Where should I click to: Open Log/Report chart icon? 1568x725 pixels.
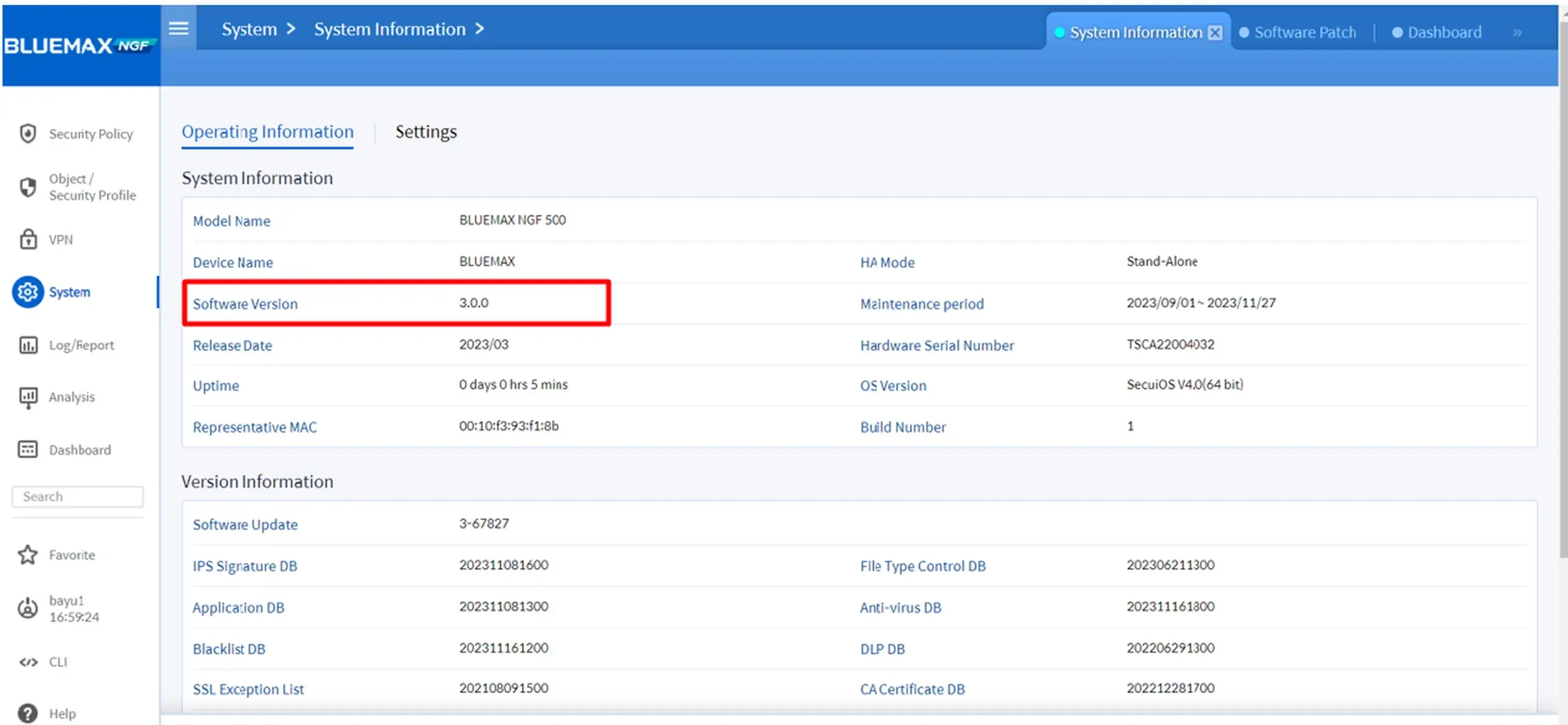pos(28,344)
